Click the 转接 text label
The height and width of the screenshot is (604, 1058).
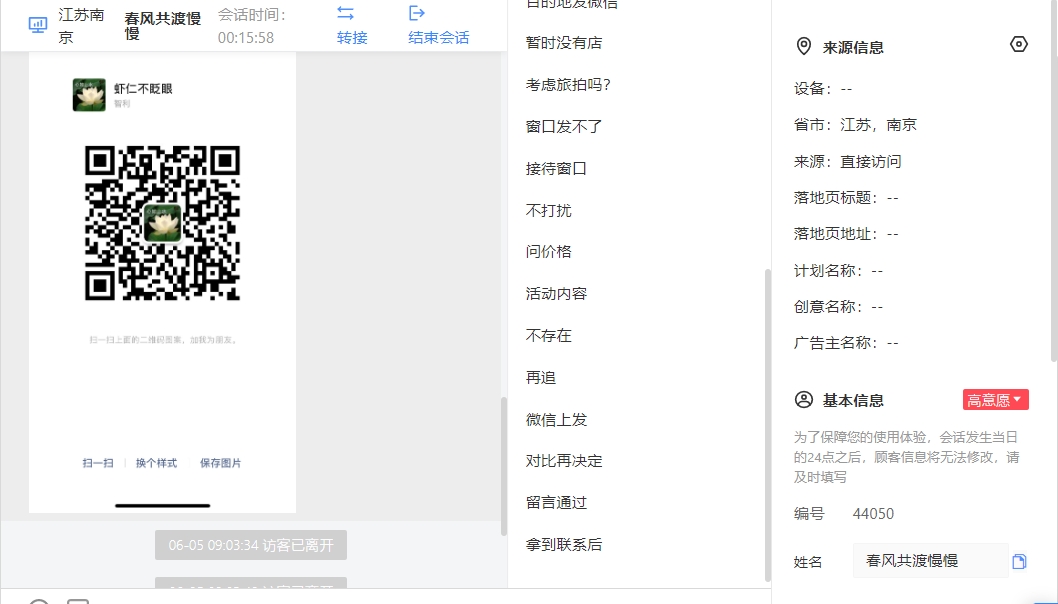pyautogui.click(x=352, y=38)
